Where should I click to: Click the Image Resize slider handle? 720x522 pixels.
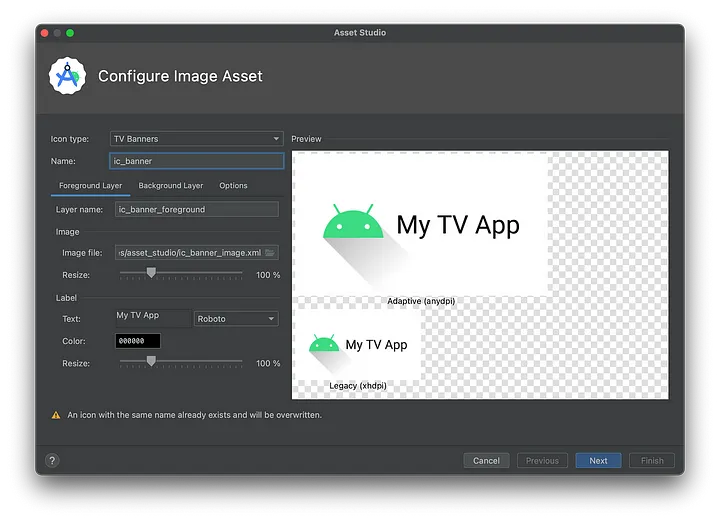click(151, 273)
